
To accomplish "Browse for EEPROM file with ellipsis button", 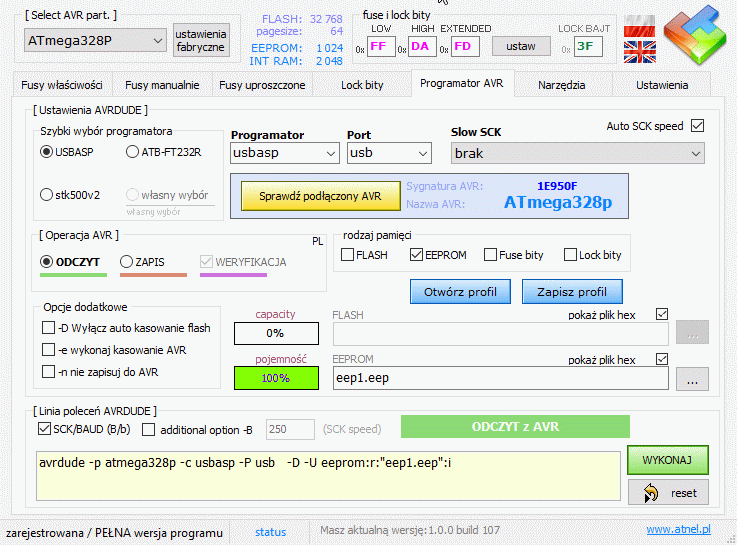I will [693, 378].
